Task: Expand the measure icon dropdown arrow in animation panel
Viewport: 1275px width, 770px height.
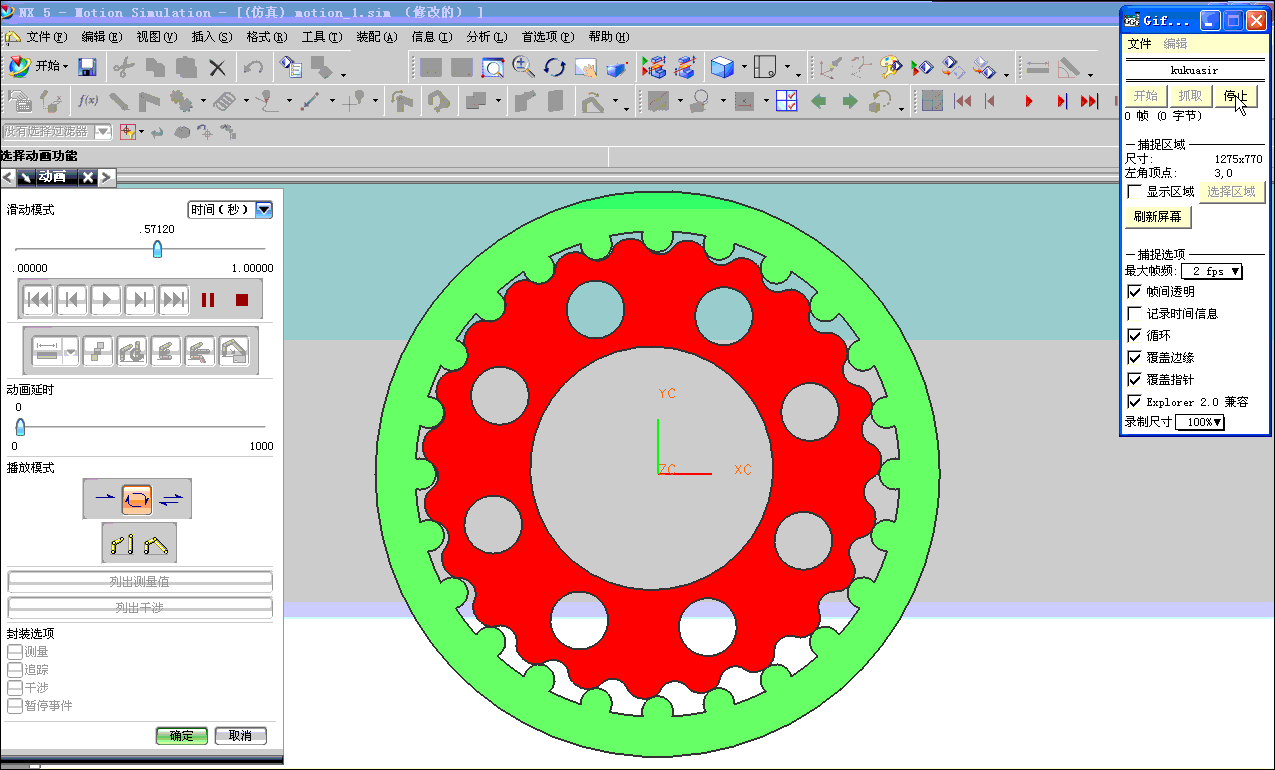Action: 71,350
